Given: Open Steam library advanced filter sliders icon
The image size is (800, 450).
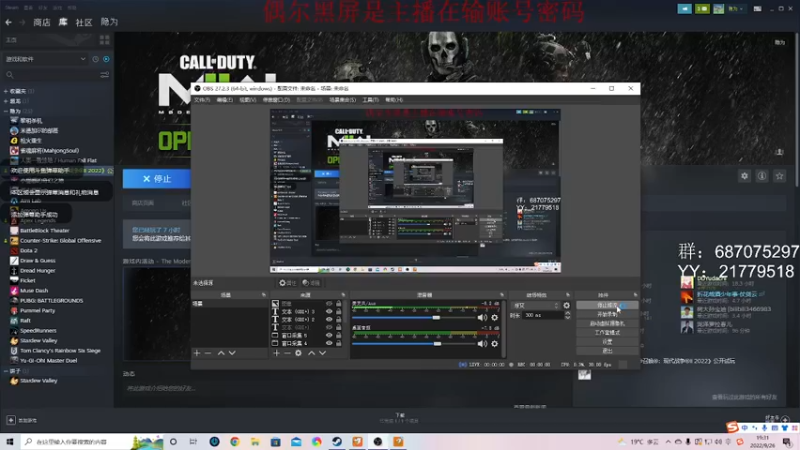Looking at the screenshot, I should click(x=105, y=75).
